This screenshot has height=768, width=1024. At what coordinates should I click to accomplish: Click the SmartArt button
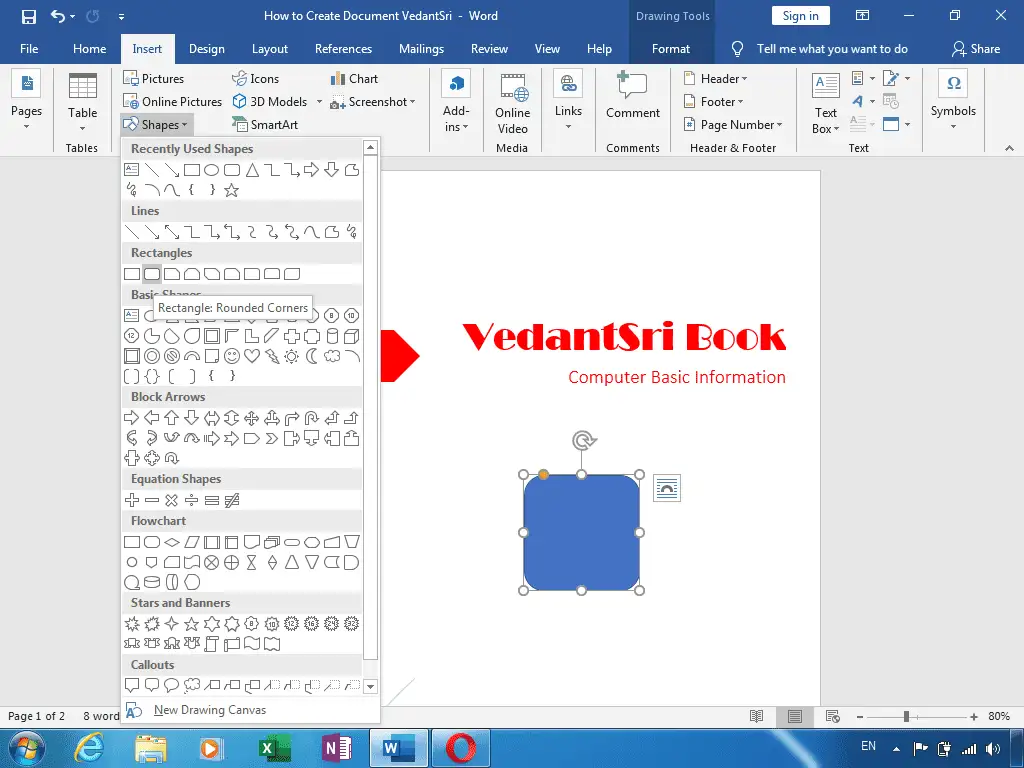click(265, 125)
